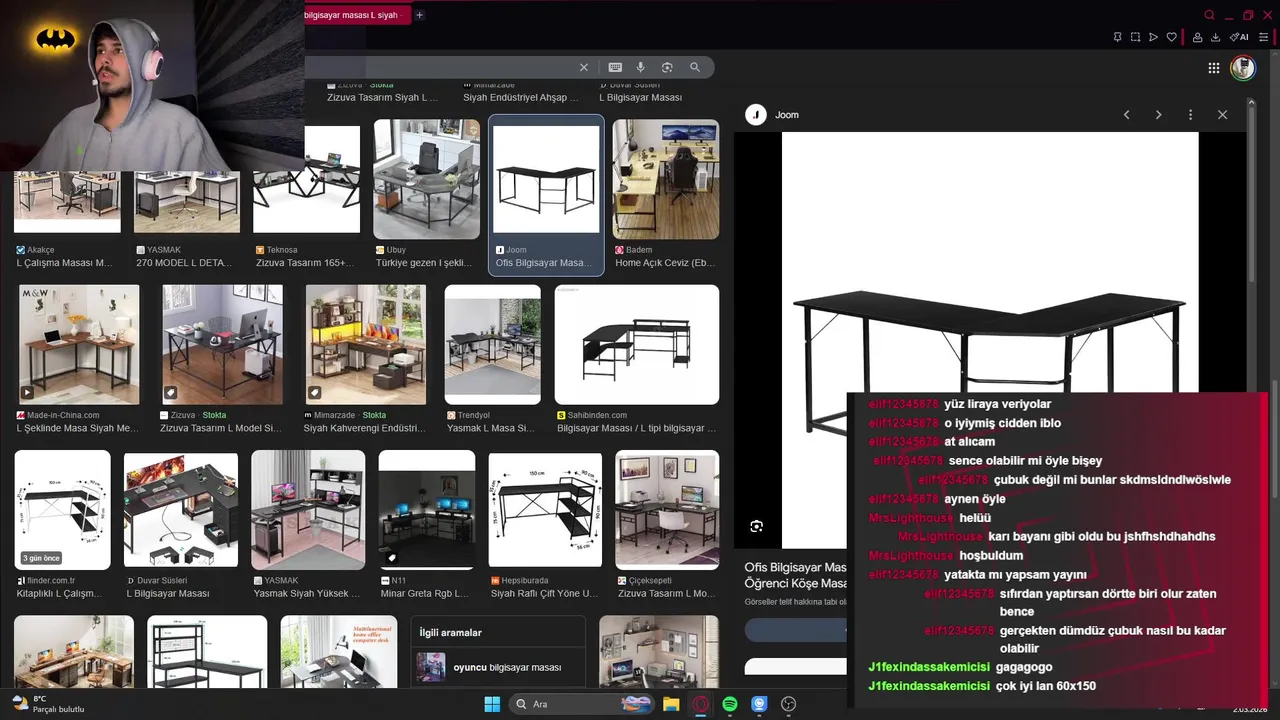Open the weather widget showing 8°C
This screenshot has height=720, width=1280.
coord(47,704)
